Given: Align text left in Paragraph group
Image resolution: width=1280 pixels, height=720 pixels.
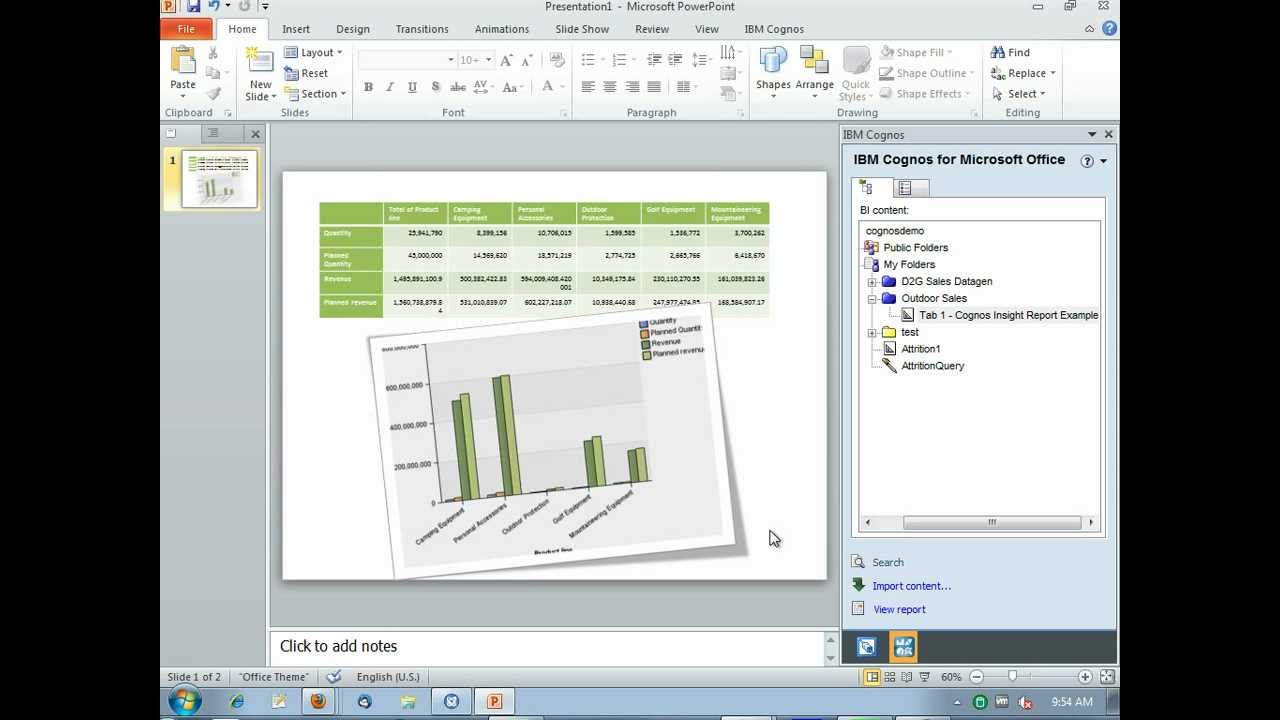Looking at the screenshot, I should coord(588,88).
